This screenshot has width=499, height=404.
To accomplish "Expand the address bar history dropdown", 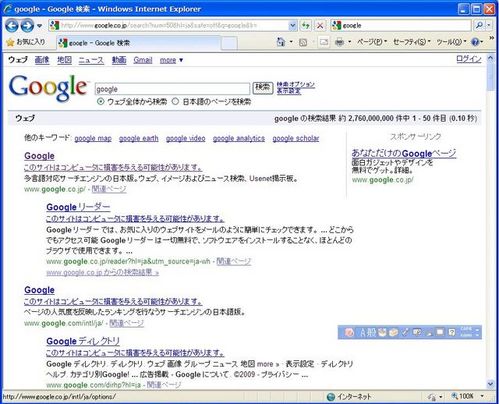I will pyautogui.click(x=293, y=25).
